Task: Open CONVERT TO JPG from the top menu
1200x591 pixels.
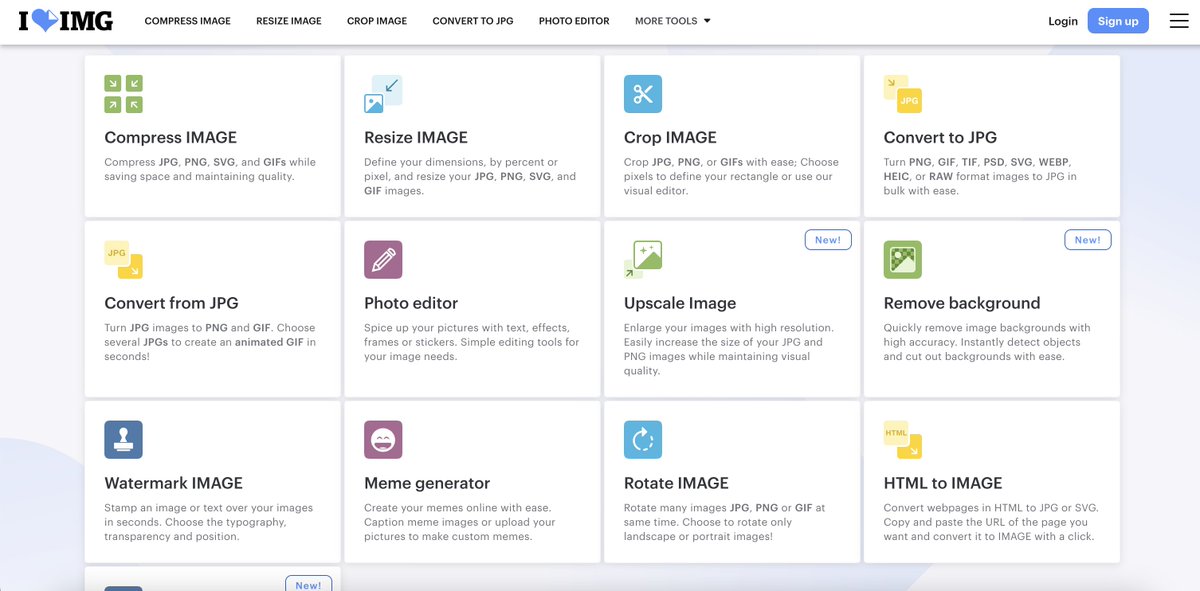Action: [472, 20]
